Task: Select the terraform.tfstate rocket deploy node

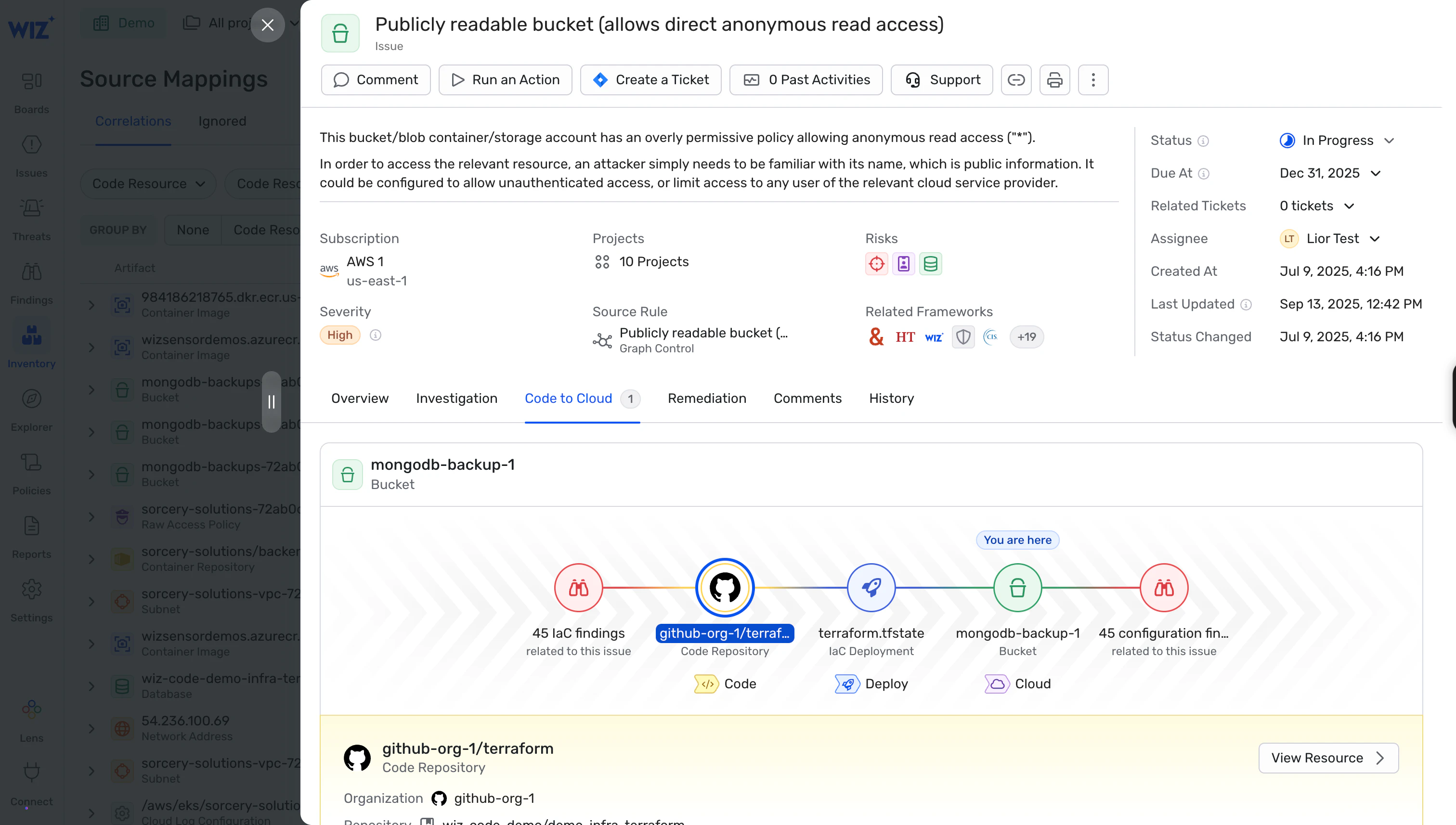Action: (x=871, y=588)
